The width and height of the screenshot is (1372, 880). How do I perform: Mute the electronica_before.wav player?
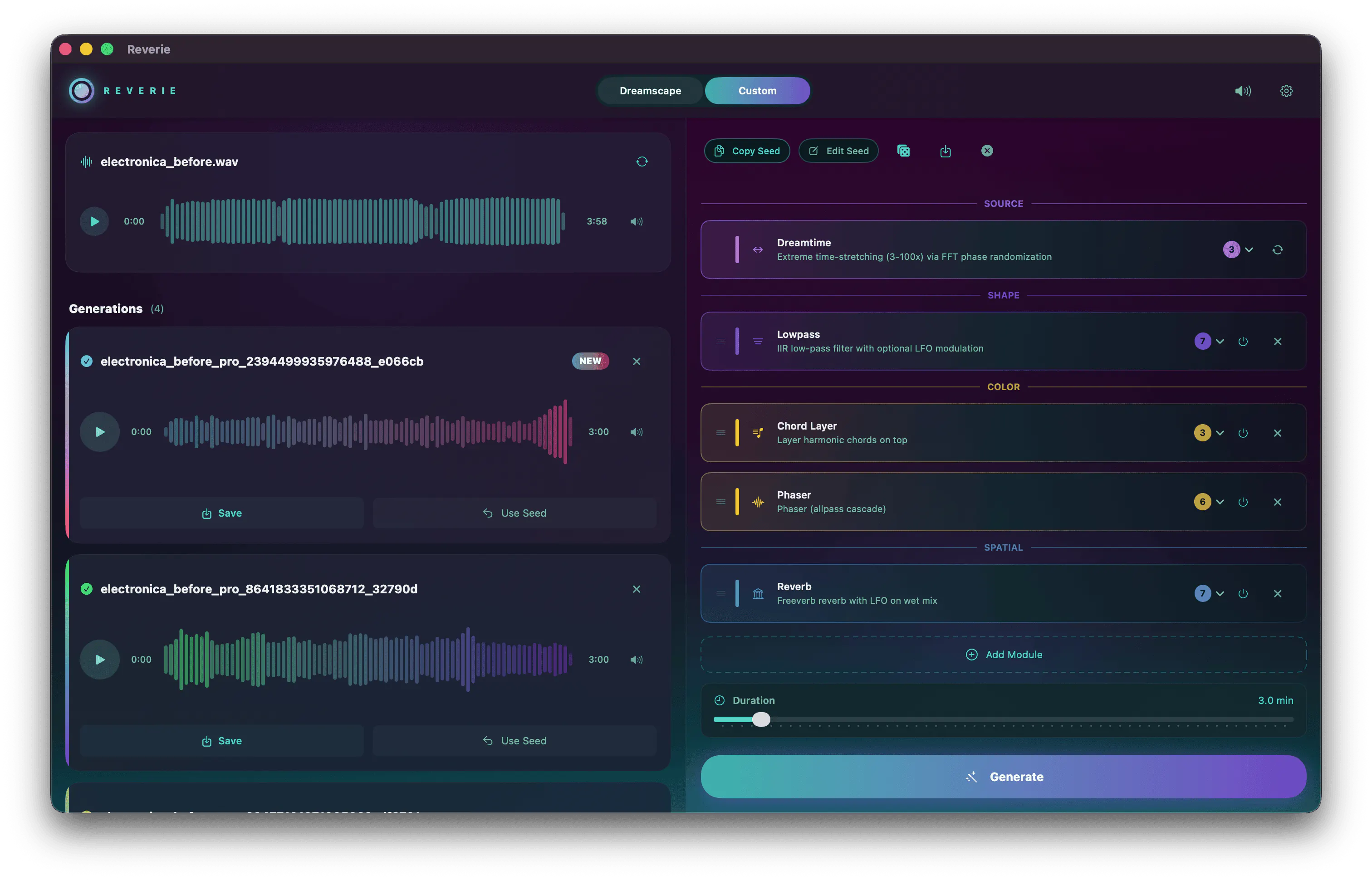click(x=636, y=221)
